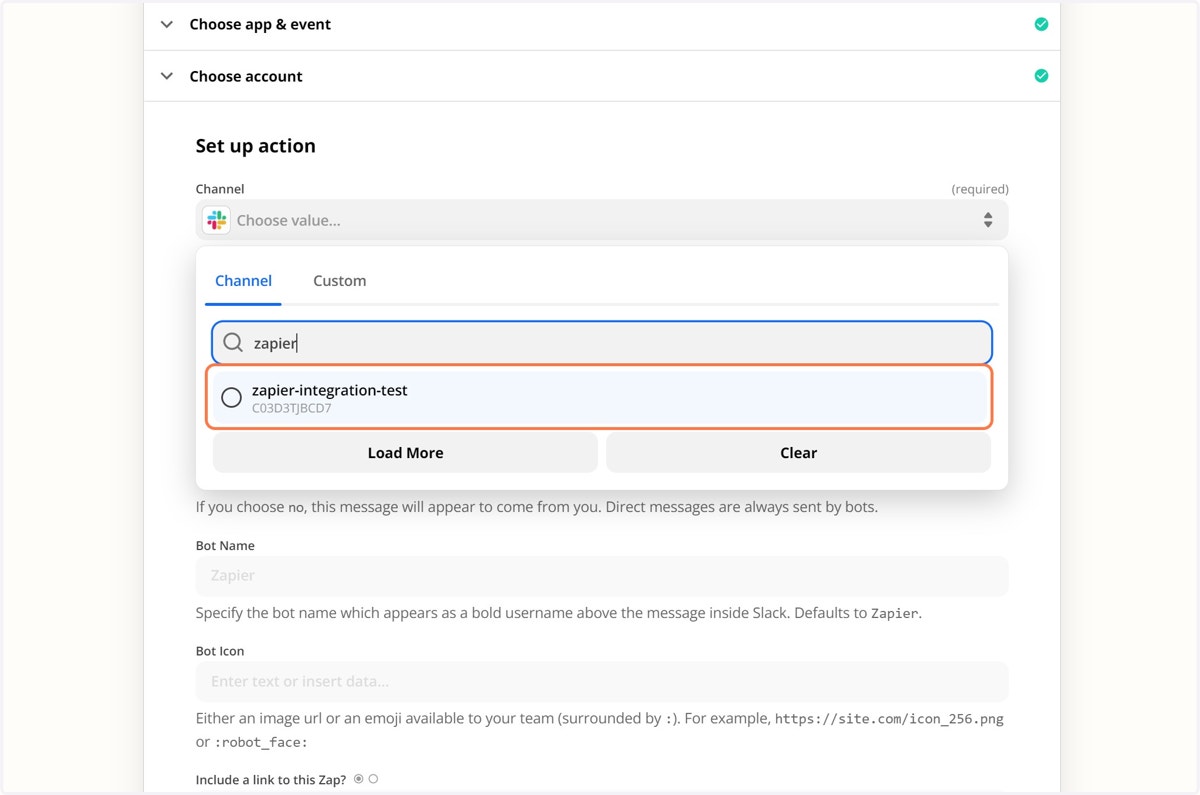Click the Bot Icon input field

pos(602,681)
